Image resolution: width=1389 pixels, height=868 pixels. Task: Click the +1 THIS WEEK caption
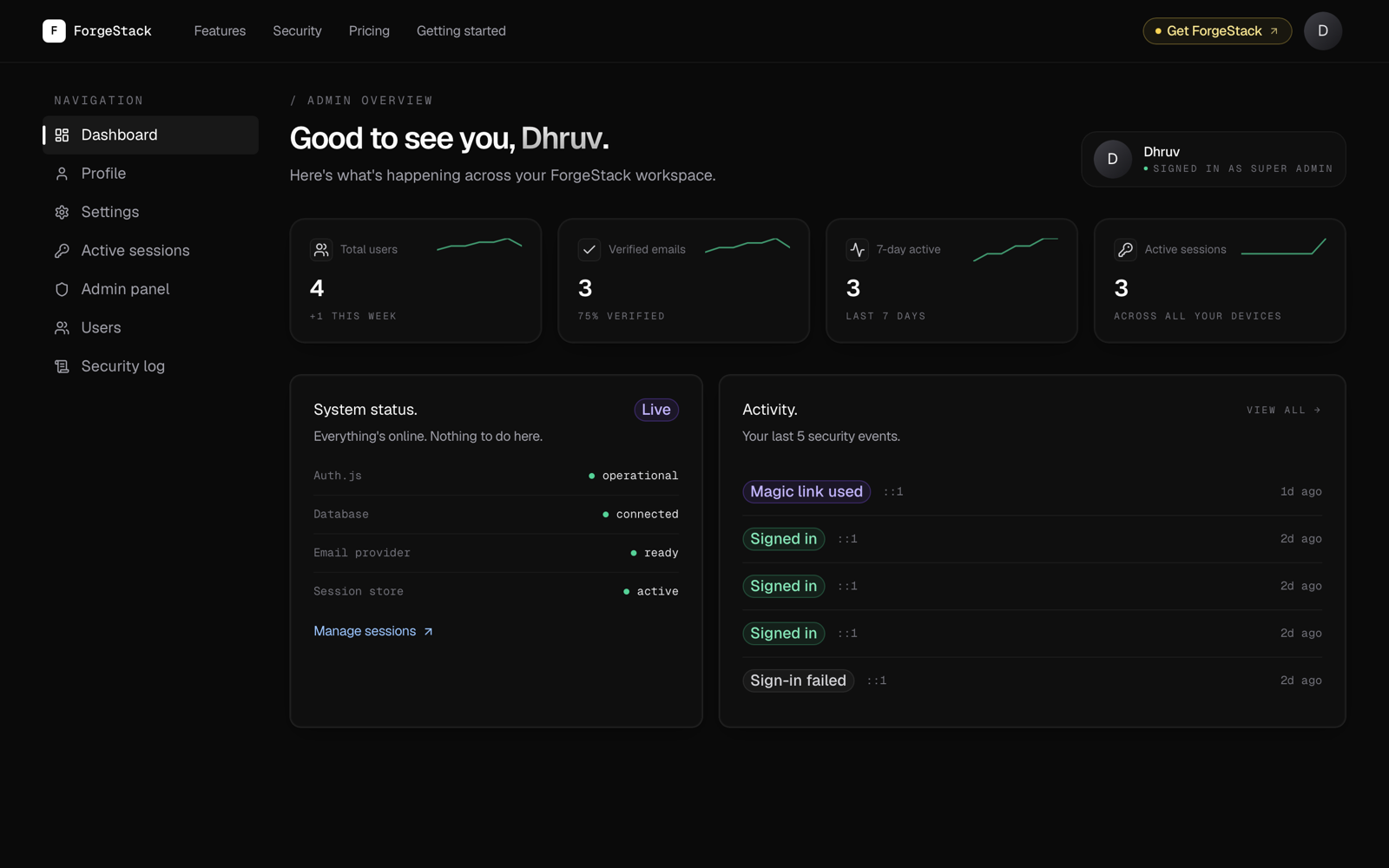click(x=353, y=317)
